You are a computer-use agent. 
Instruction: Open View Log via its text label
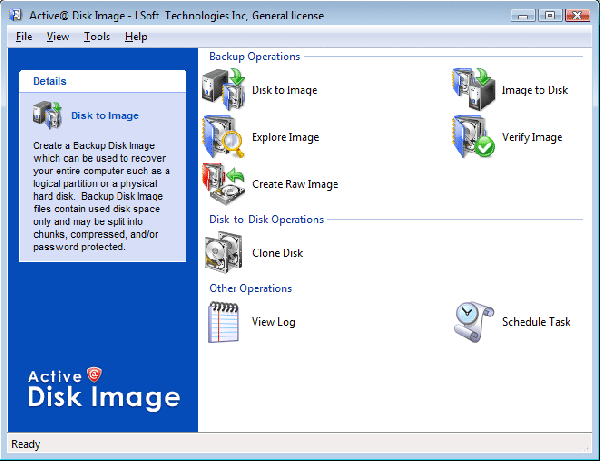[274, 322]
